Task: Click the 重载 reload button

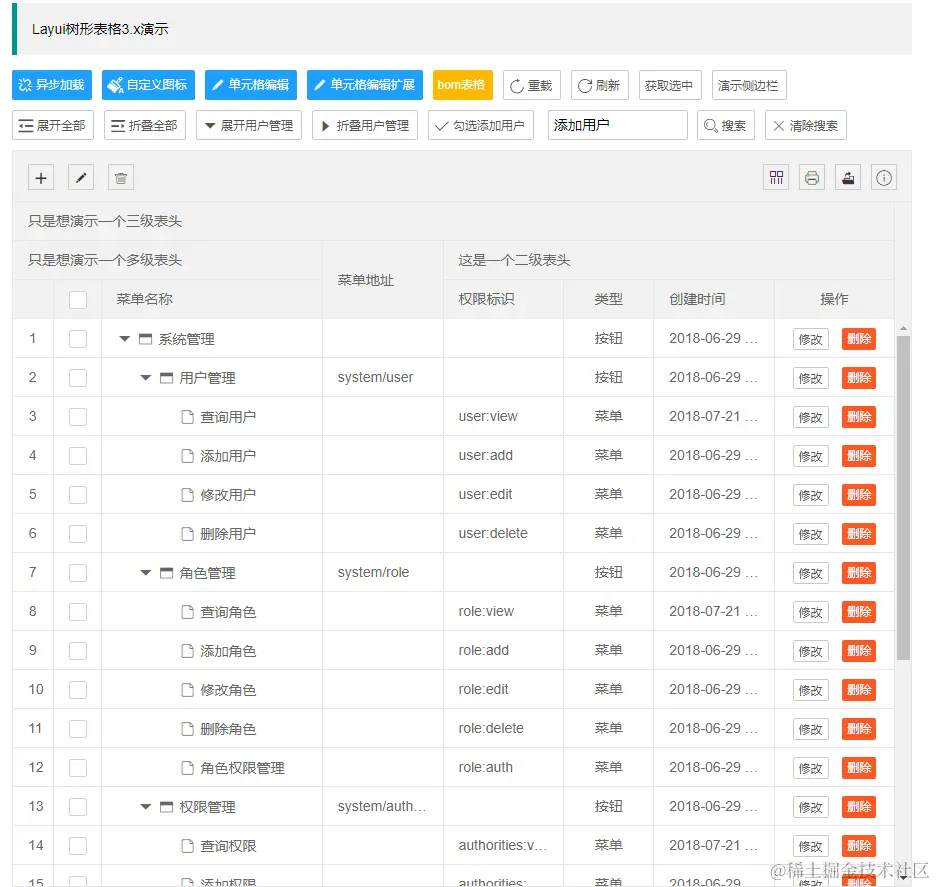Action: (x=532, y=85)
